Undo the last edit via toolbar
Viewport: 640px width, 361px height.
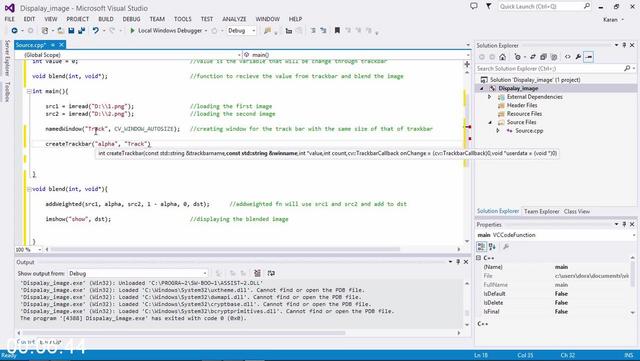click(96, 31)
